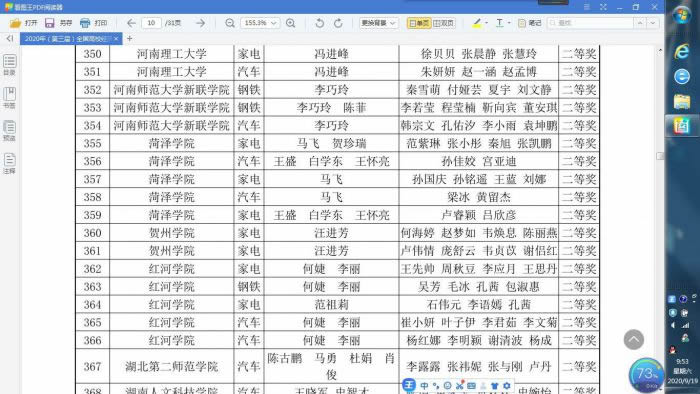This screenshot has width=700, height=394.
Task: Click the page number input field
Action: tap(151, 23)
